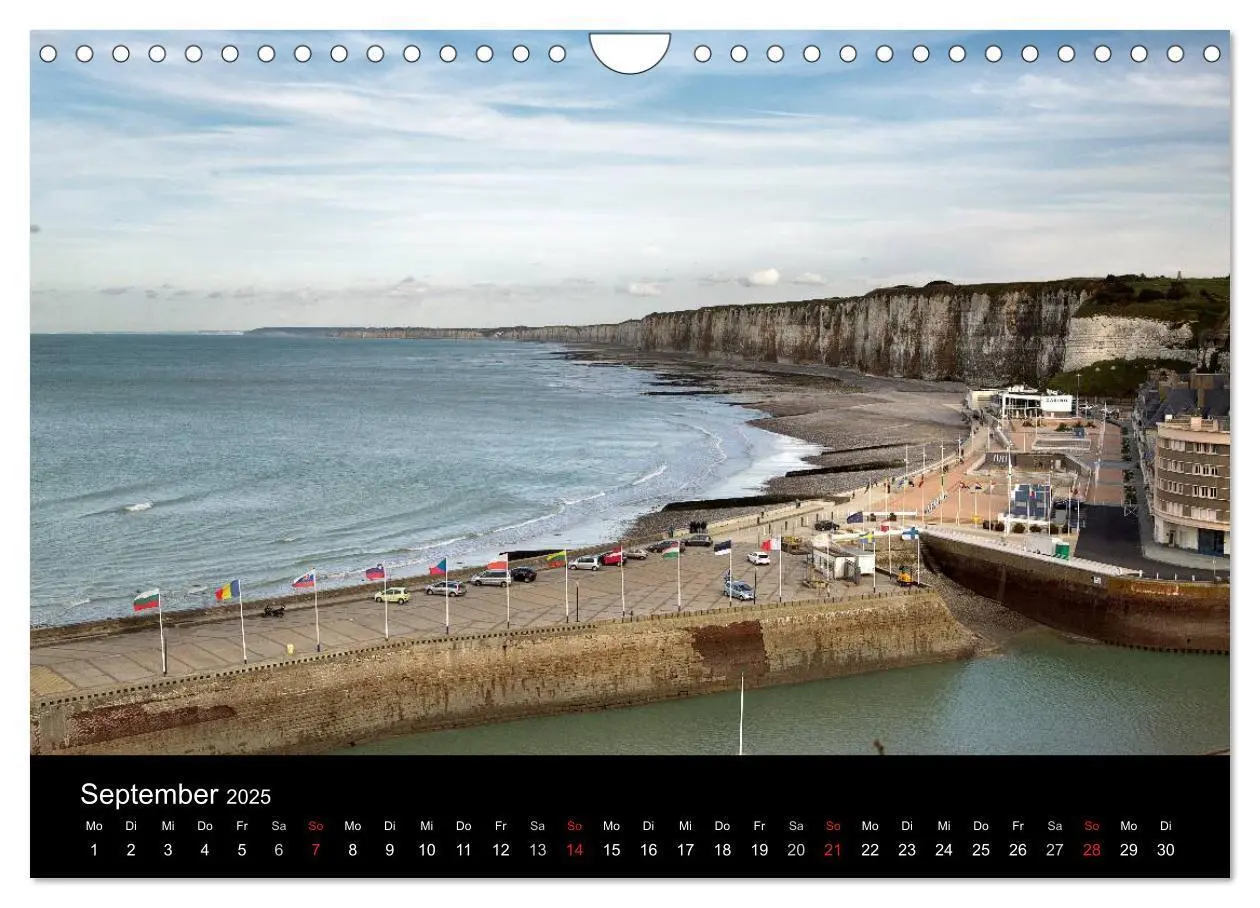Click the "Mi" label above date 17
The width and height of the screenshot is (1260, 908).
click(686, 826)
